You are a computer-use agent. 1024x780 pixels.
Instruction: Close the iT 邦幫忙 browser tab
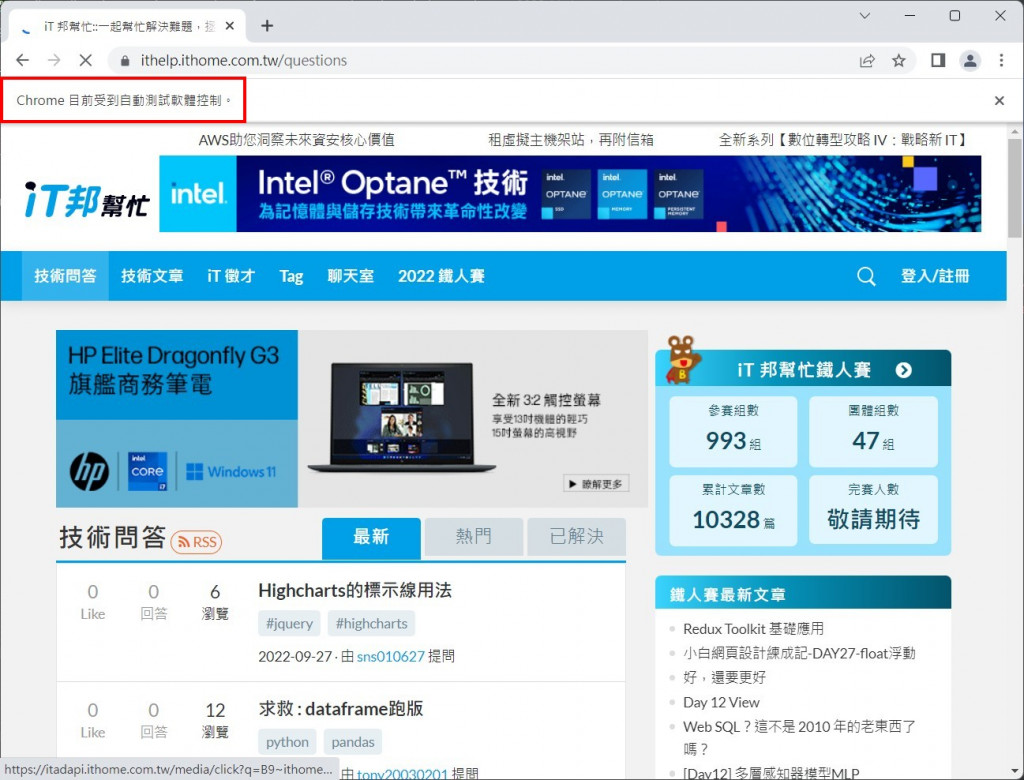pyautogui.click(x=230, y=26)
